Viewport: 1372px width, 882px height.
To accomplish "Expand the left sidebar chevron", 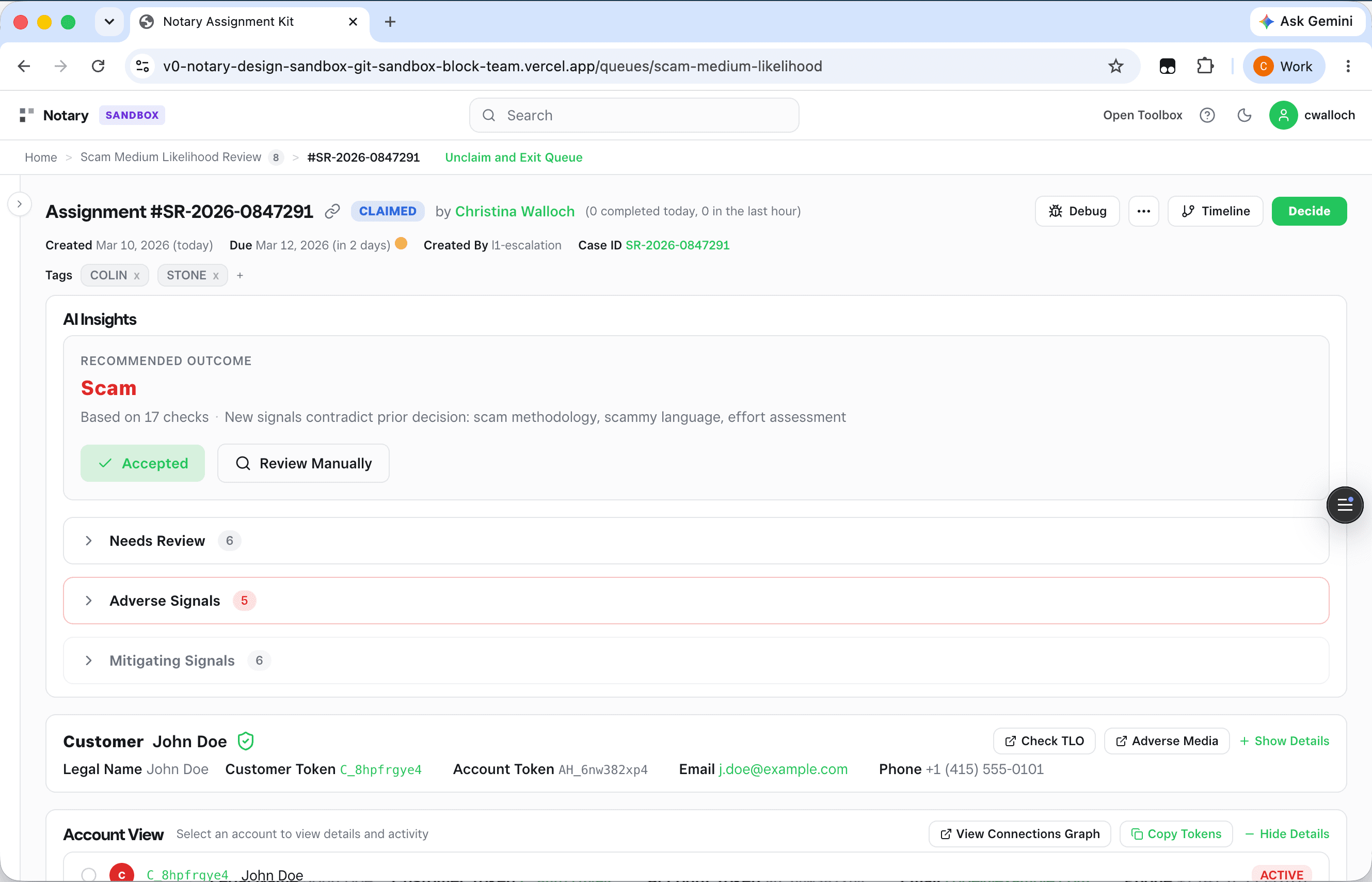I will (20, 204).
